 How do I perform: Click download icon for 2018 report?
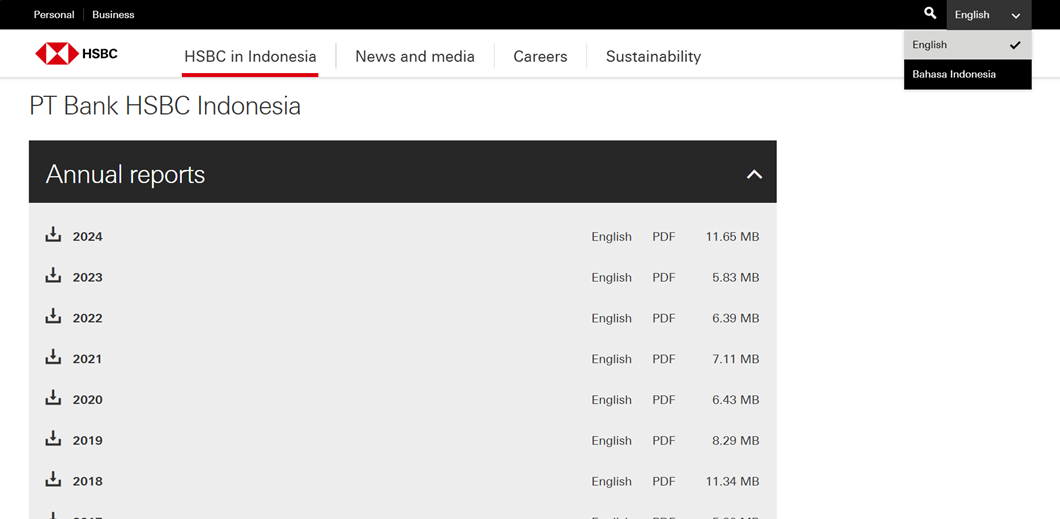tap(53, 479)
